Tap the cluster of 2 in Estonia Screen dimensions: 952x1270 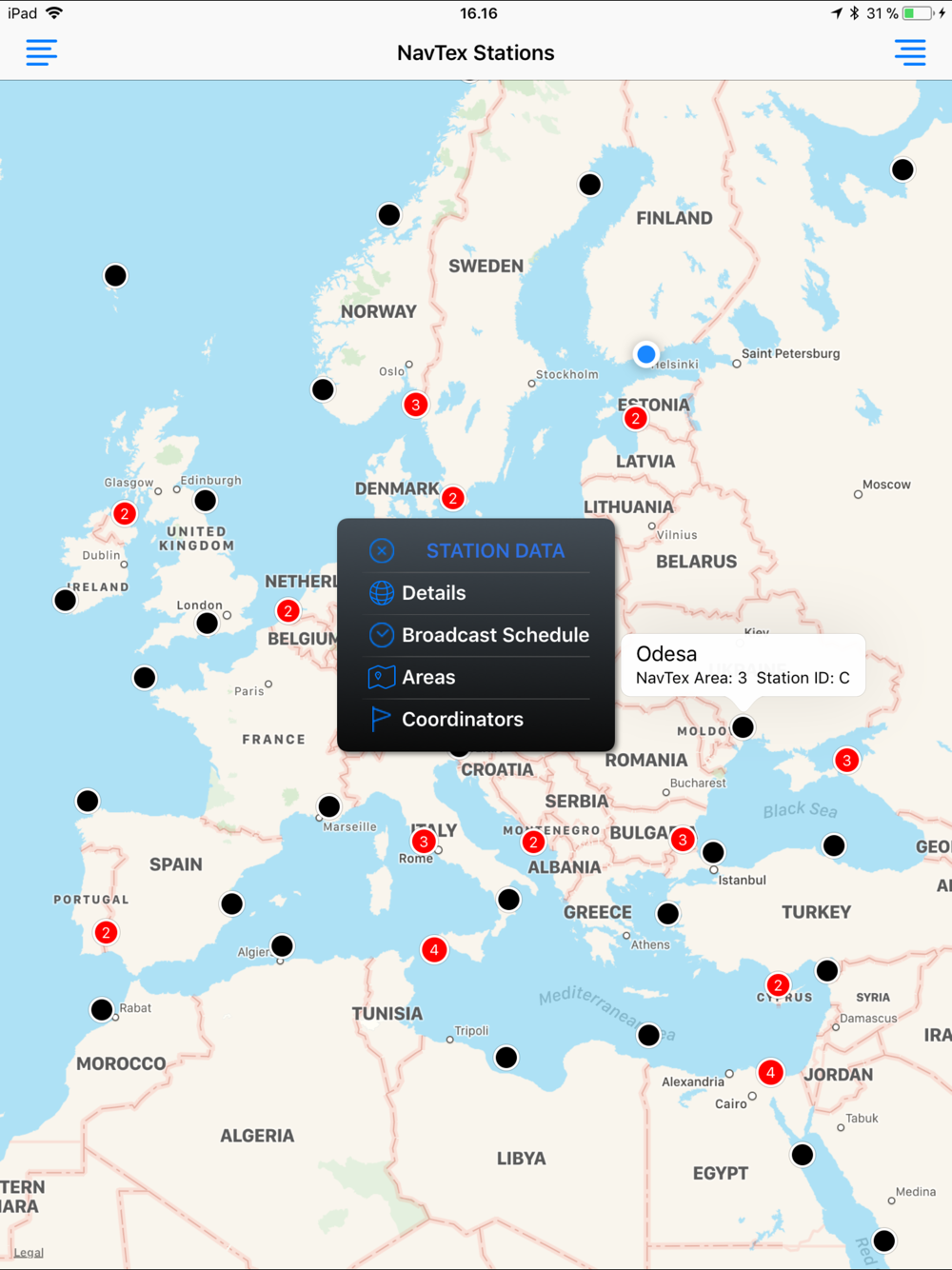[636, 418]
